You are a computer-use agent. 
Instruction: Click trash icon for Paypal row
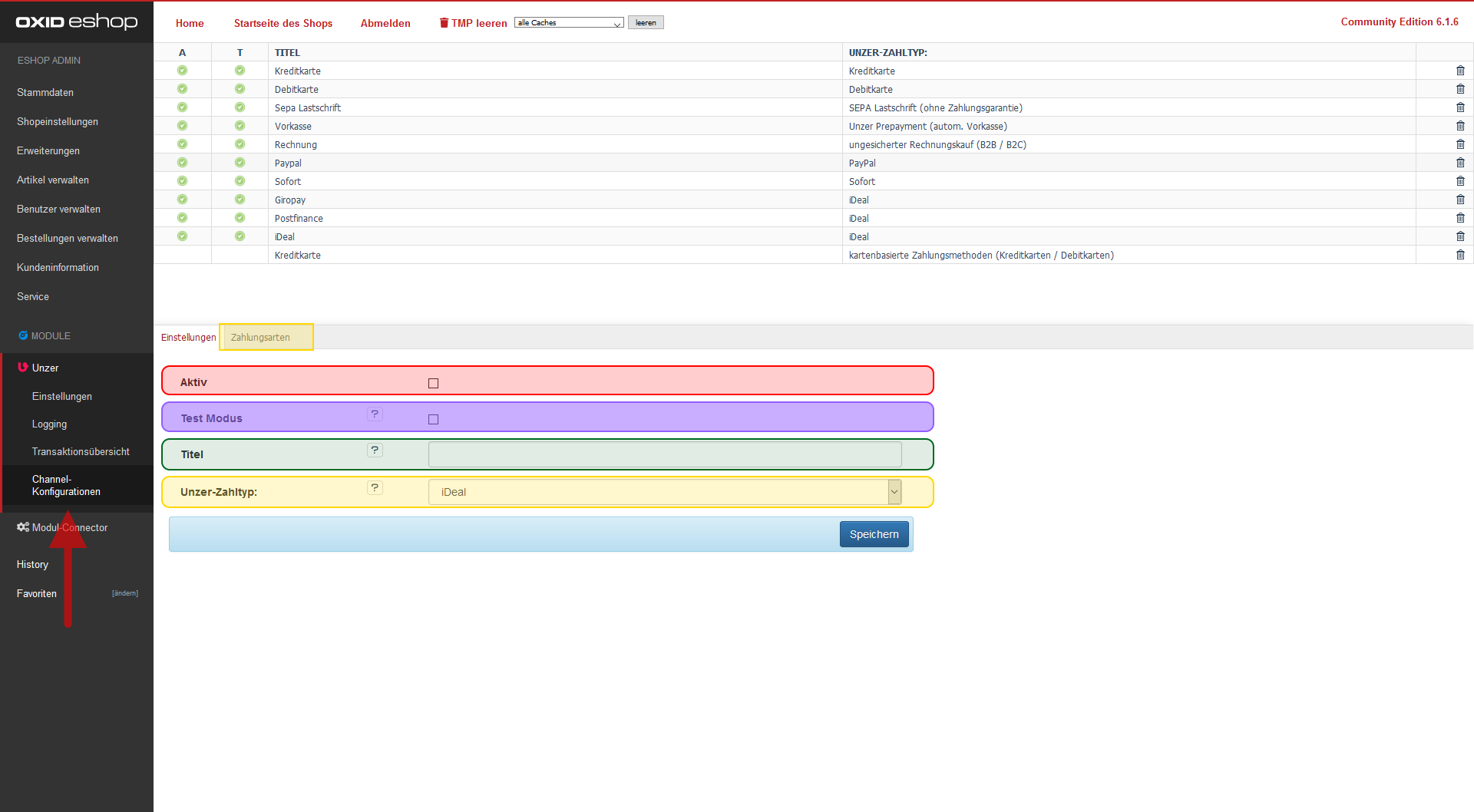[x=1459, y=163]
